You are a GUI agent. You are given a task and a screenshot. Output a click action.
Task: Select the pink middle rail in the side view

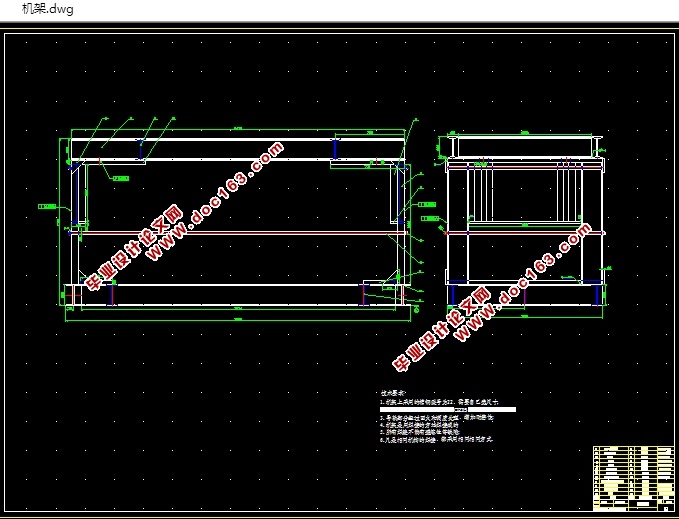[x=525, y=233]
